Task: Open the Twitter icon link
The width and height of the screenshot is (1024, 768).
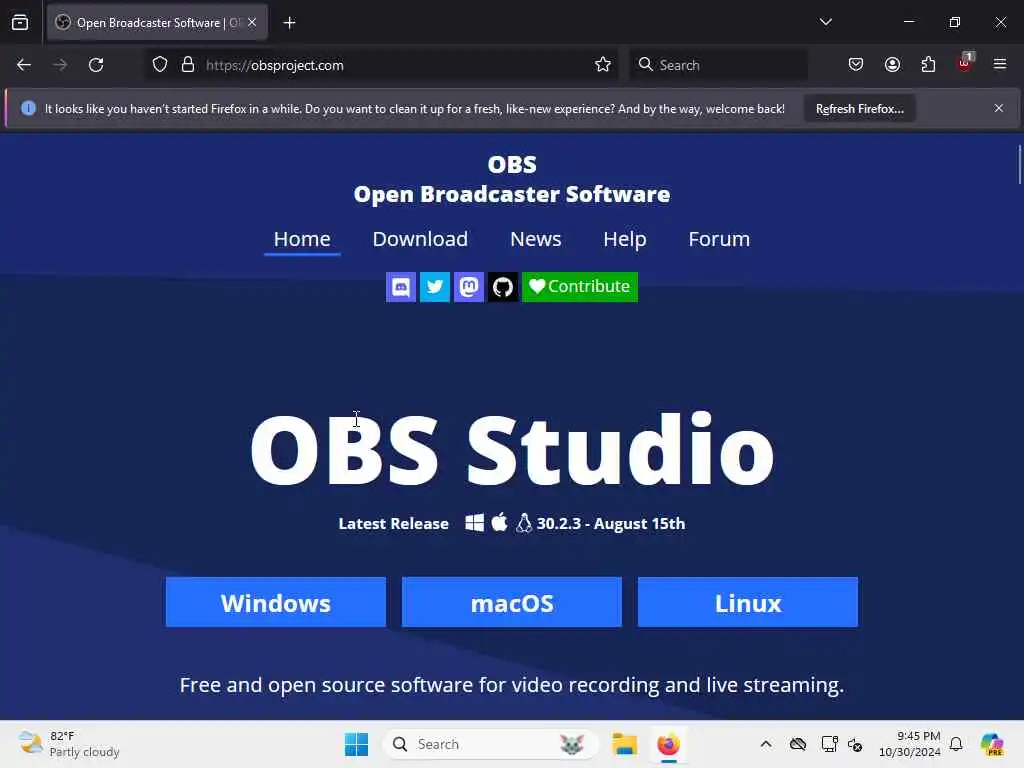Action: tap(434, 287)
